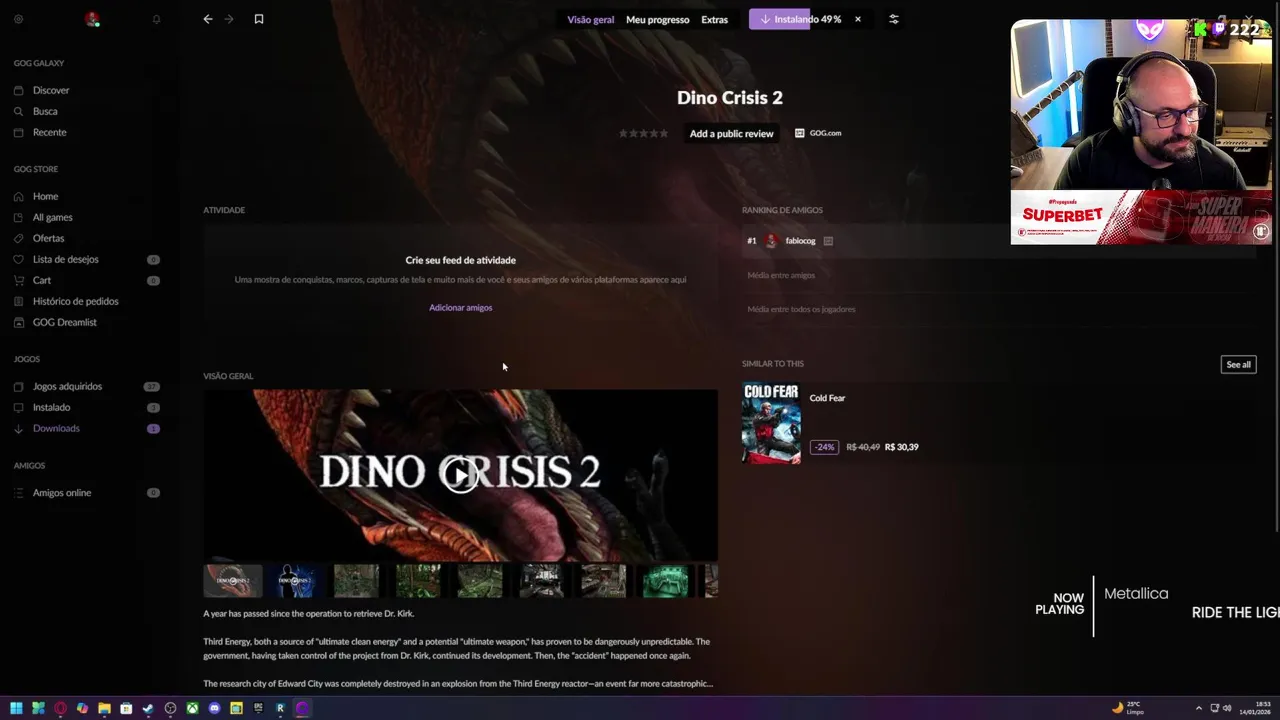Open Opera GX from the taskbar
Image resolution: width=1280 pixels, height=720 pixels.
[x=60, y=708]
